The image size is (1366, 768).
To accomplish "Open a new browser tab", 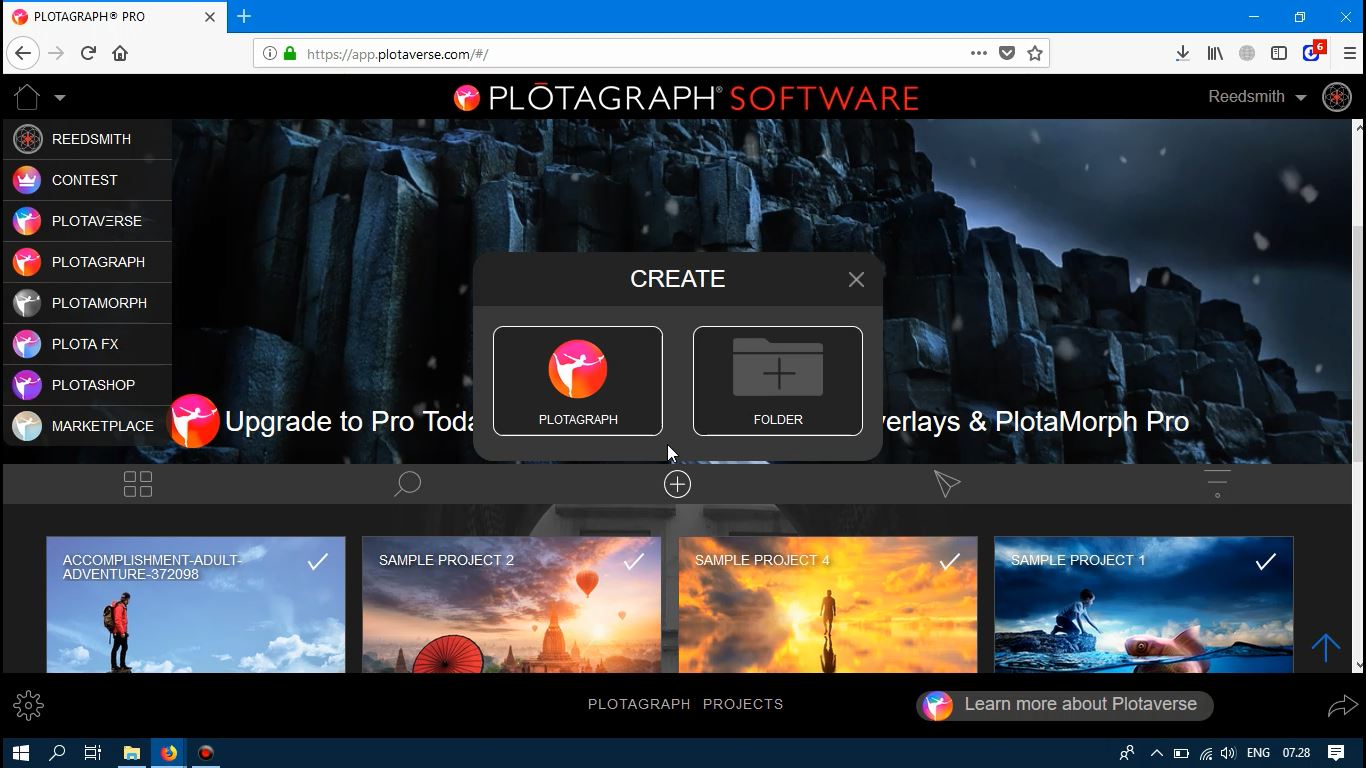I will 244,16.
